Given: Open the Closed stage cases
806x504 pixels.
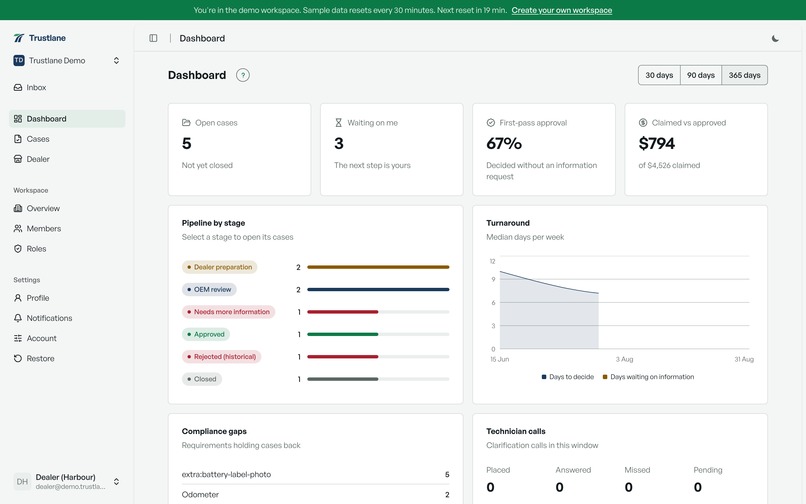Looking at the screenshot, I should (x=202, y=379).
